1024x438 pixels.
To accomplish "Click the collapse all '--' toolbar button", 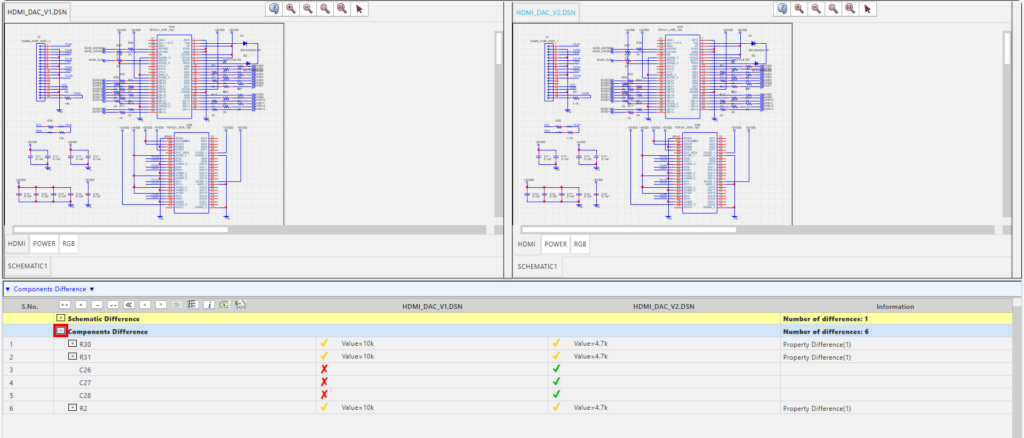I will (x=113, y=304).
